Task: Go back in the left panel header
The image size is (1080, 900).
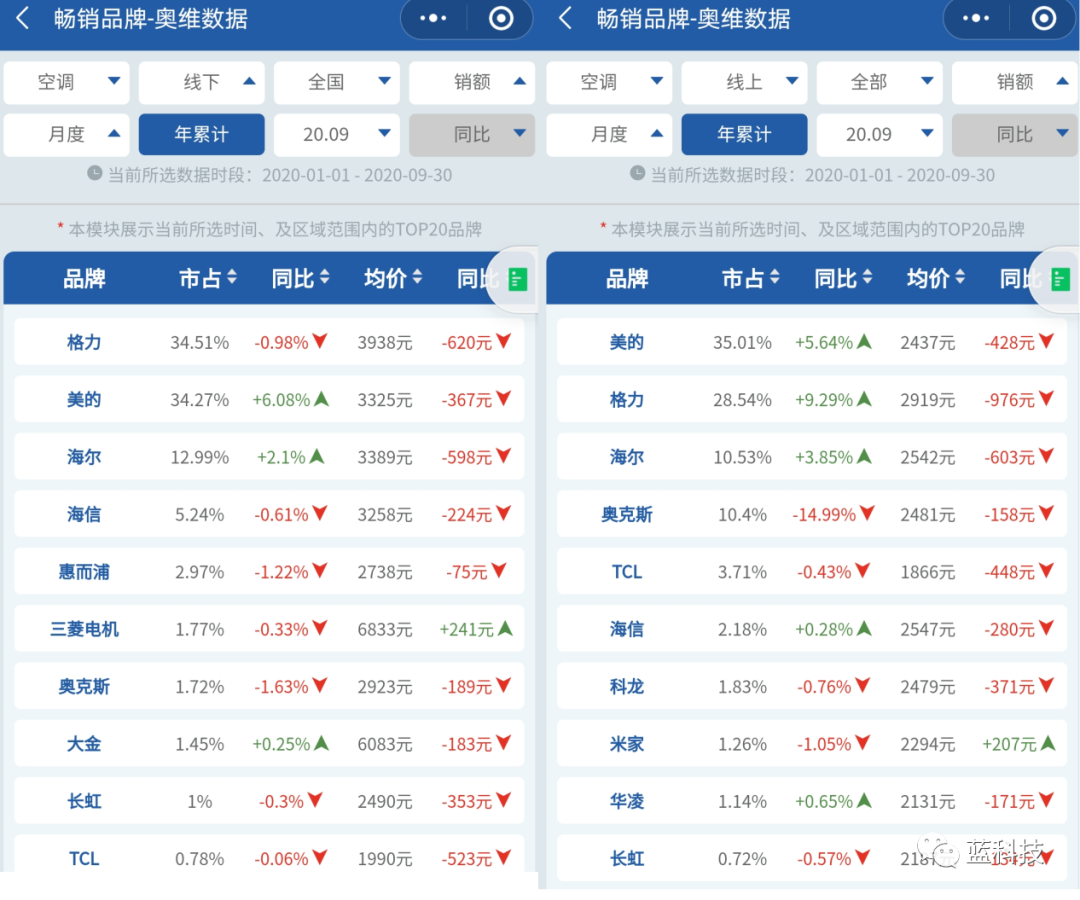Action: tap(22, 19)
